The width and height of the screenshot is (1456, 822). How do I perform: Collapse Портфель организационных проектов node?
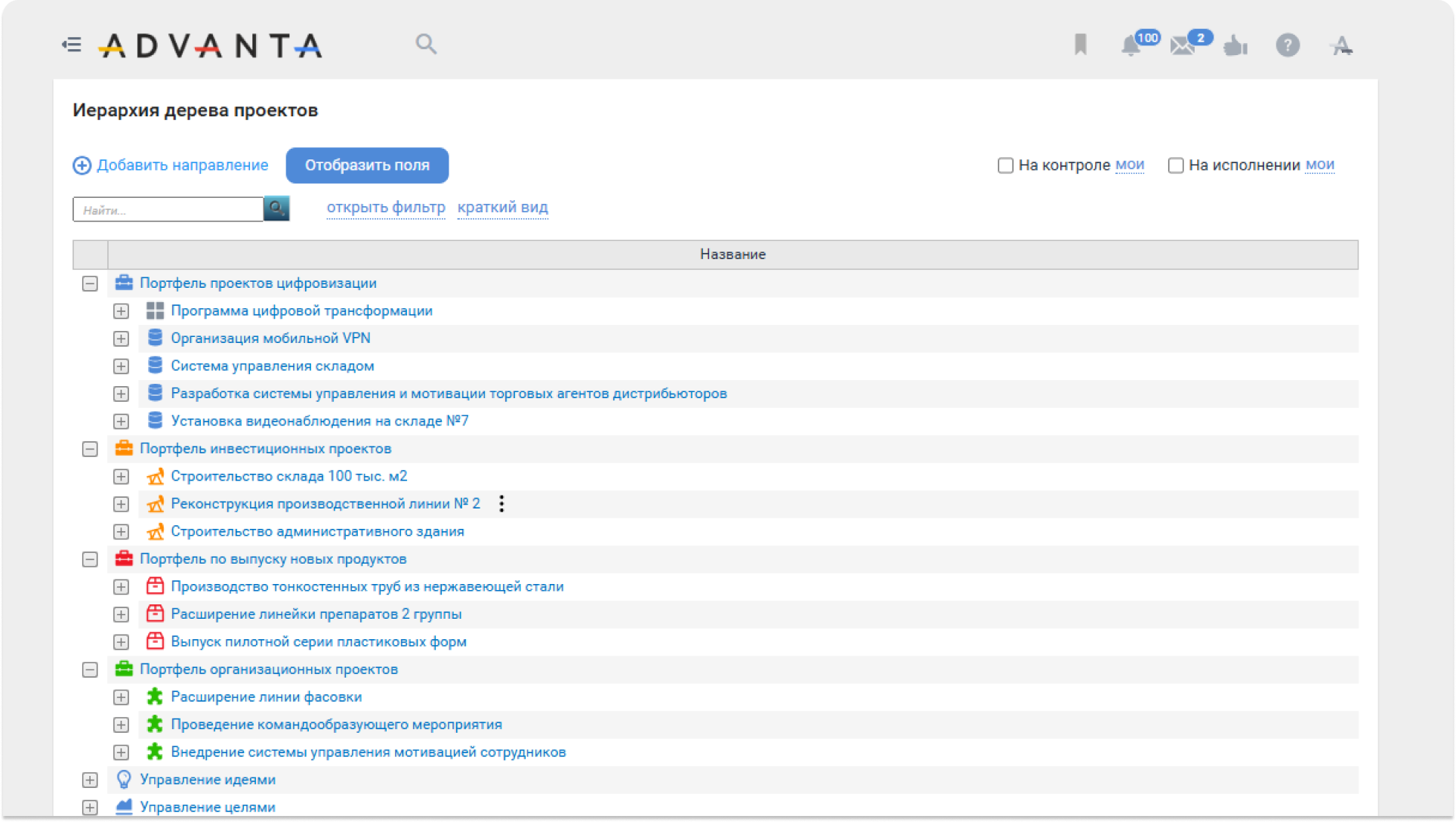coord(90,669)
